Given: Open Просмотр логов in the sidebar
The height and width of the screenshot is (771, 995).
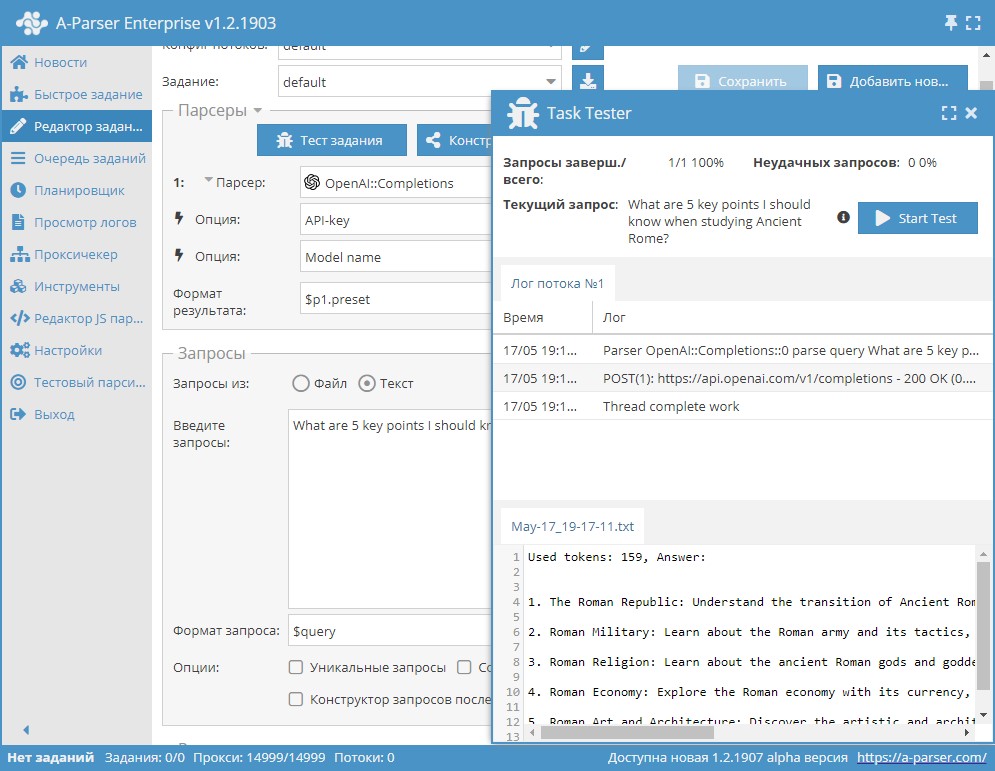Looking at the screenshot, I should click(76, 222).
